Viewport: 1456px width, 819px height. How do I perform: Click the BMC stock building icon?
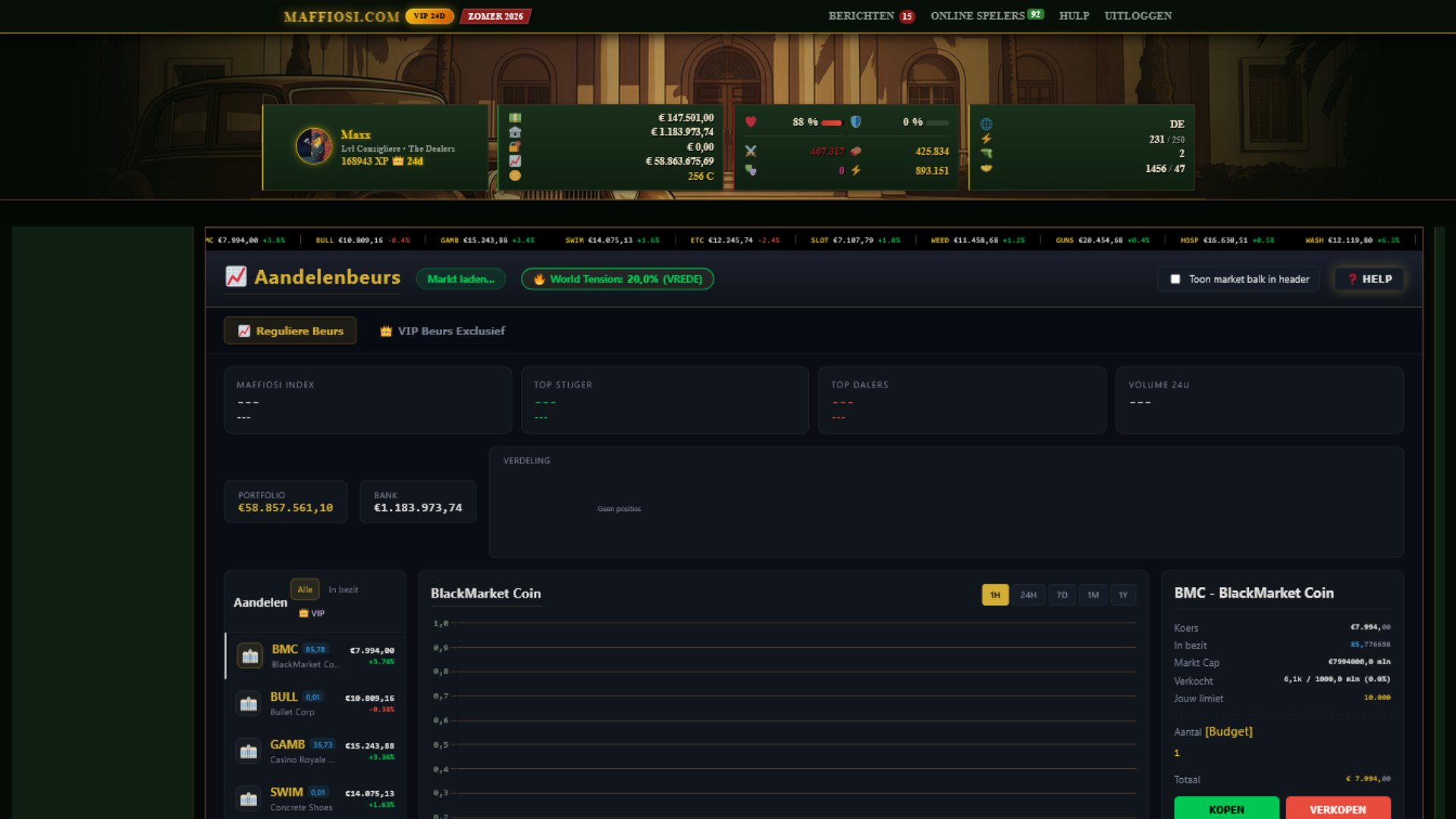[249, 656]
